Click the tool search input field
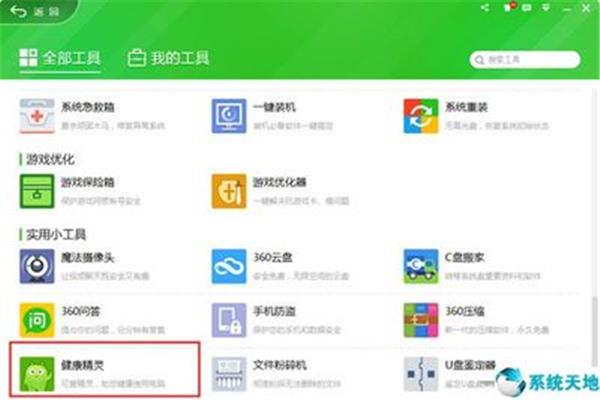Image resolution: width=600 pixels, height=400 pixels. [525, 60]
